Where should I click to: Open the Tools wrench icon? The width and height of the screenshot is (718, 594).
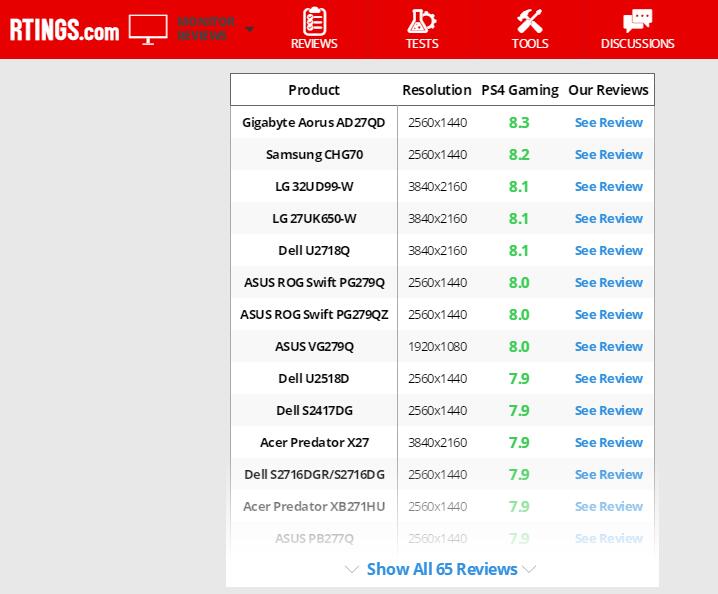point(530,21)
